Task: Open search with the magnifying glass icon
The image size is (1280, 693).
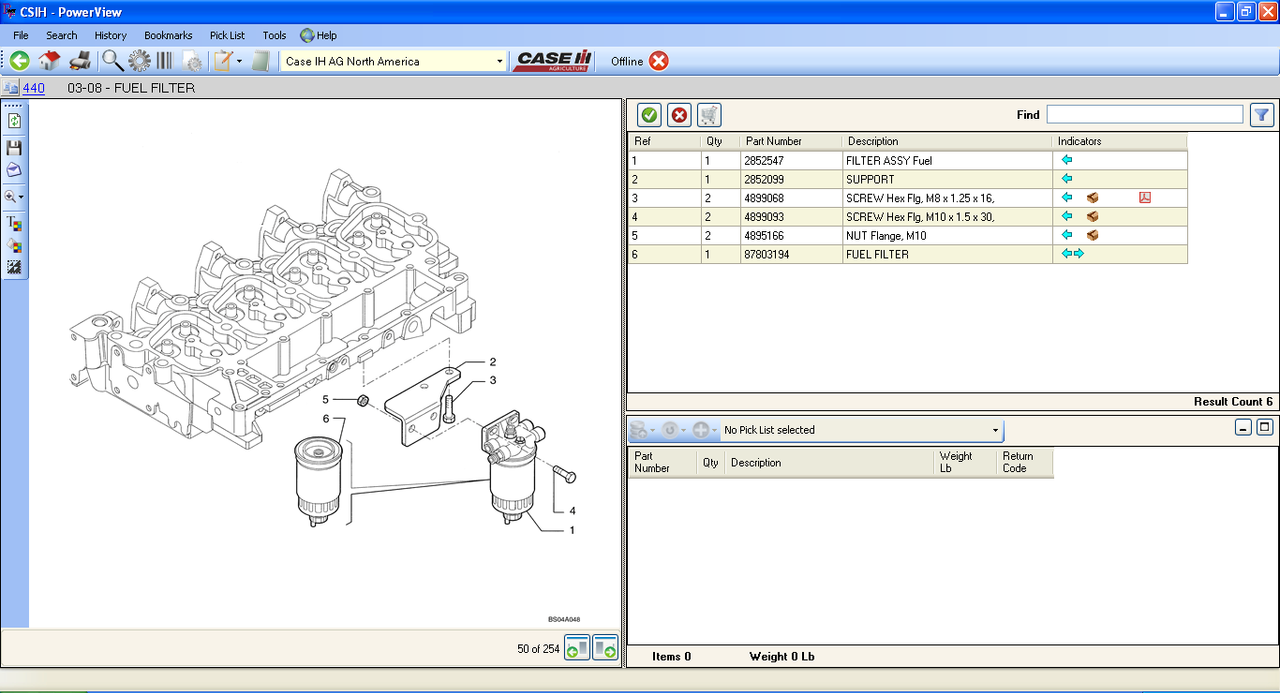Action: (112, 61)
